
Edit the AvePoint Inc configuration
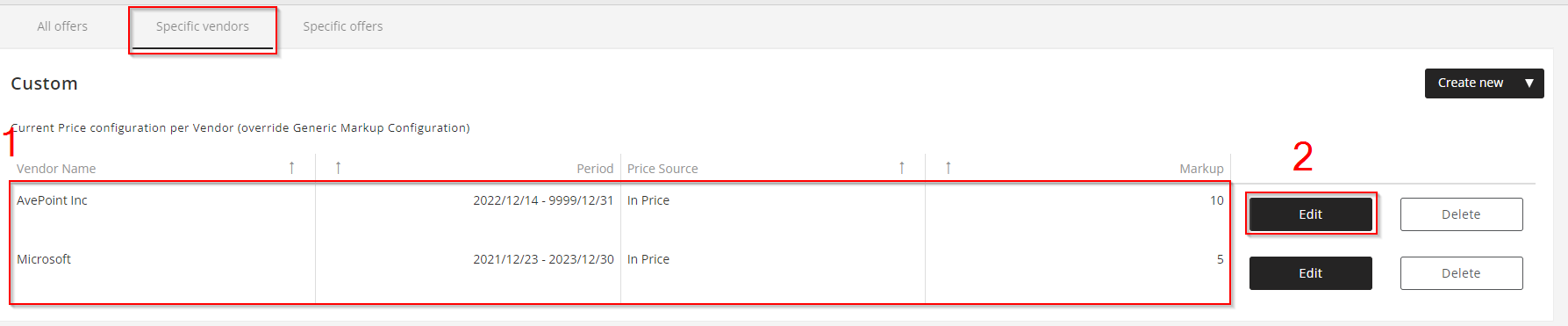coord(1310,214)
